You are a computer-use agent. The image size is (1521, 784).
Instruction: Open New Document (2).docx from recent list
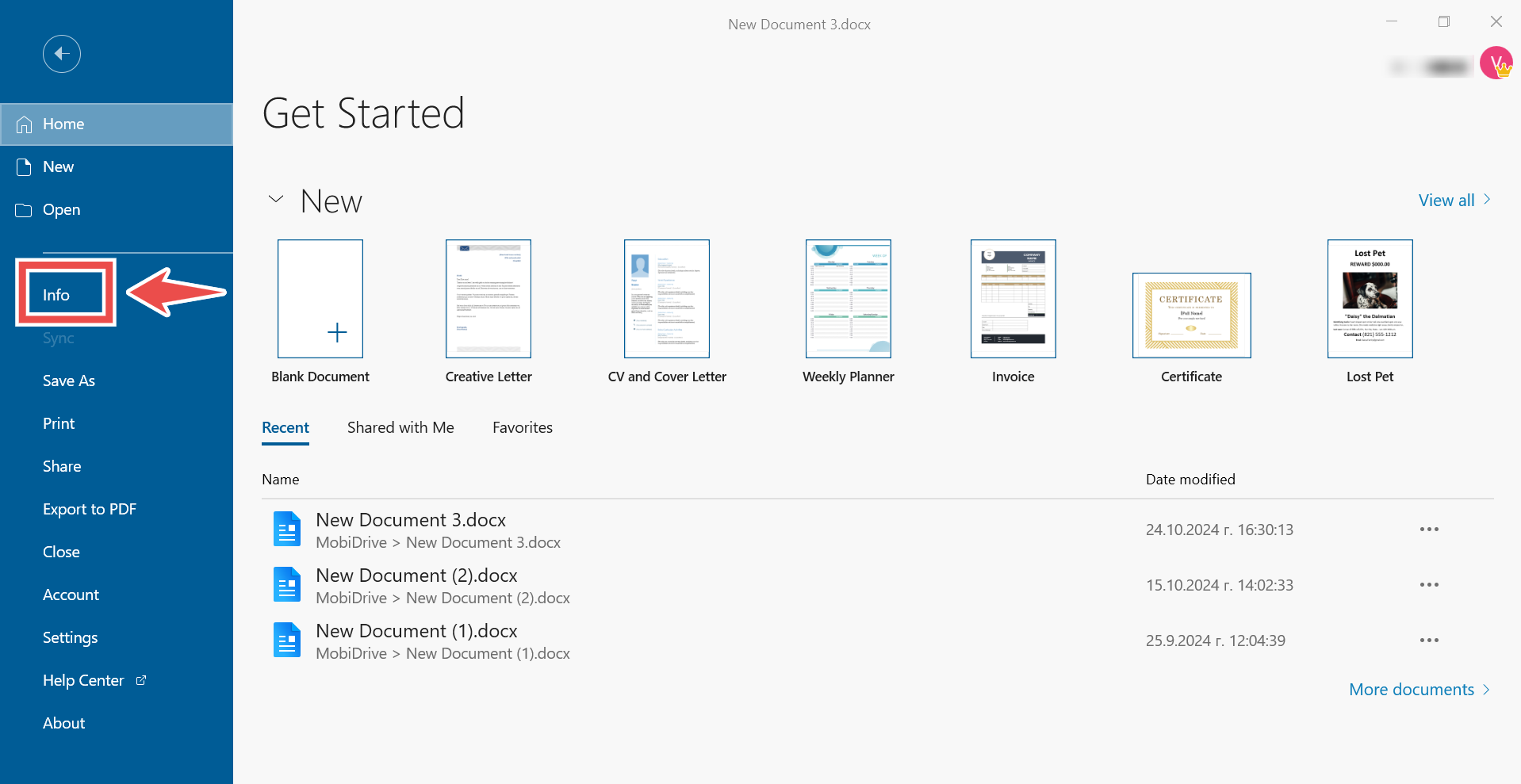[x=416, y=576]
